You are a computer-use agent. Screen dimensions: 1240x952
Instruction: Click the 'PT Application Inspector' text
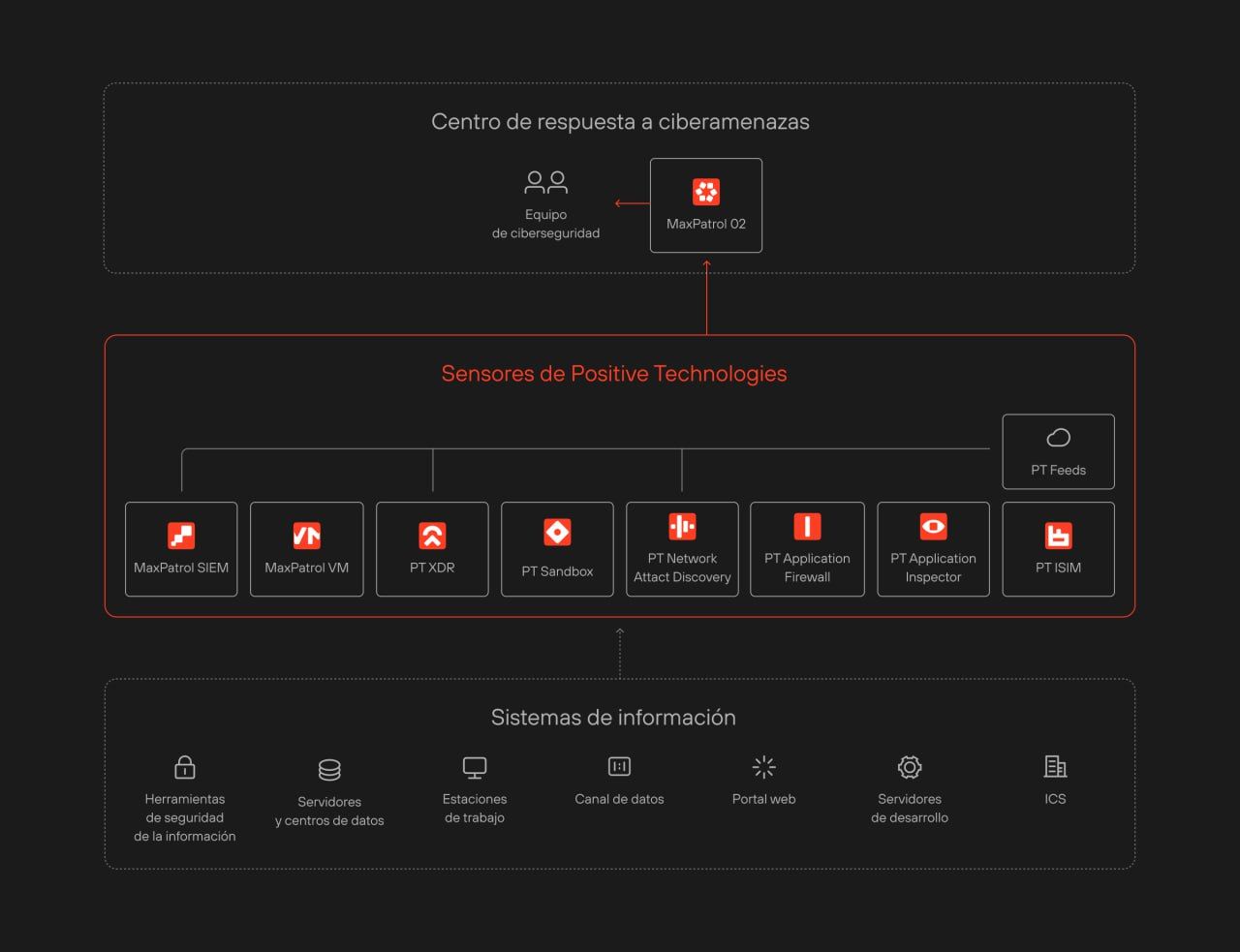933,568
